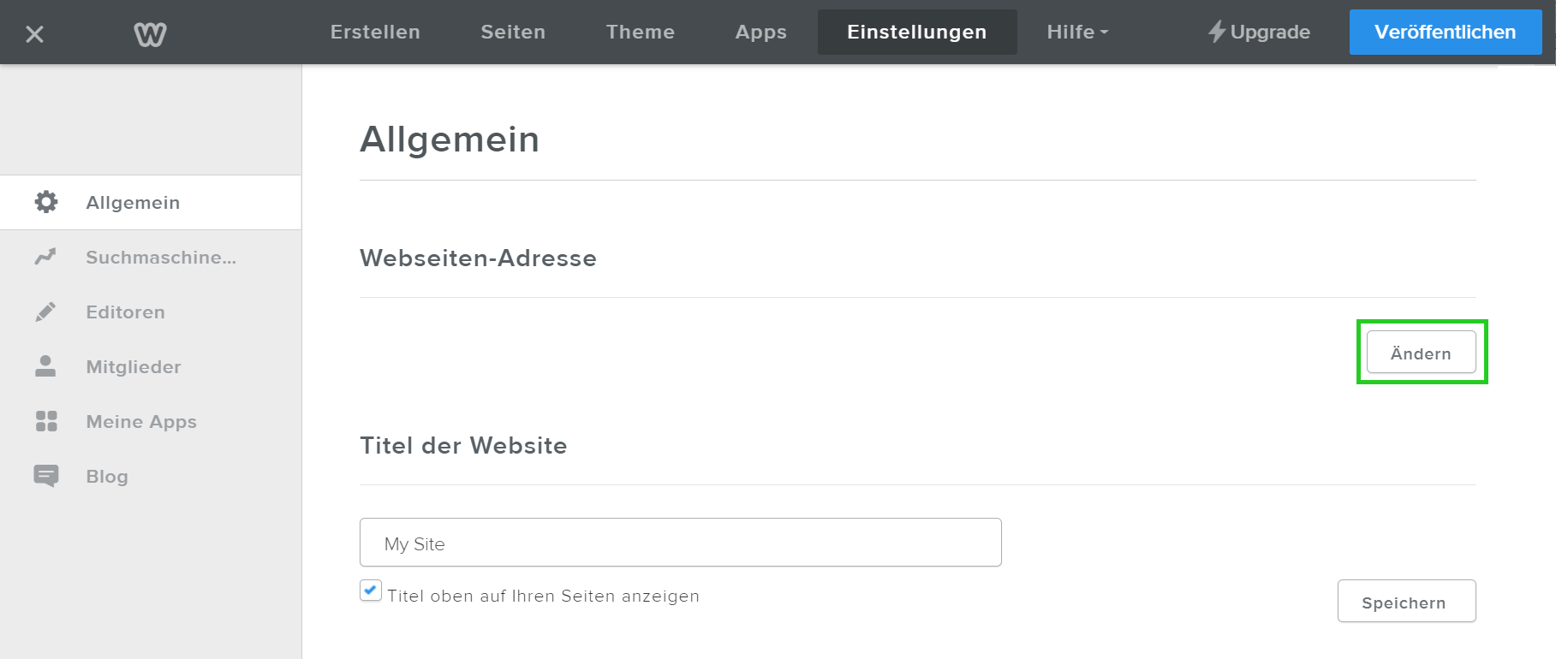
Task: Select the Einstellungen tab
Action: coord(917,32)
